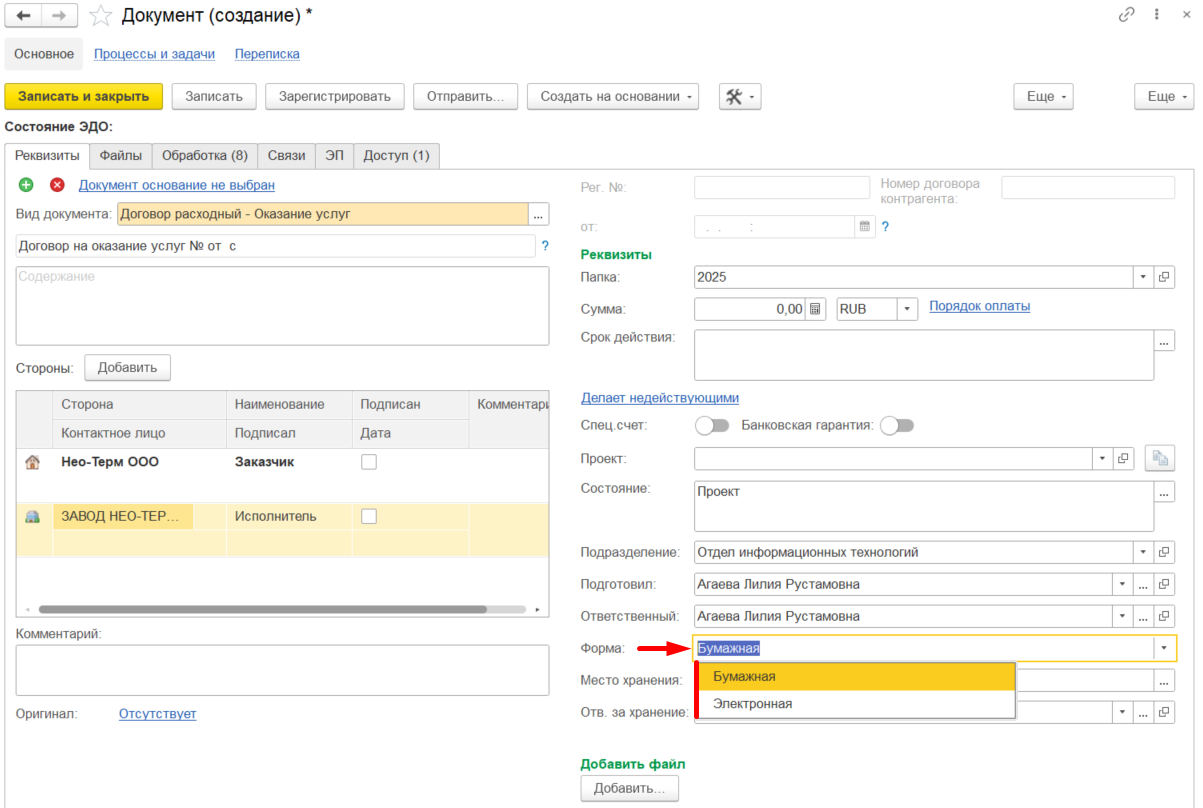Open the Подразделение item with its open icon
The height and width of the screenshot is (808, 1203).
coord(1165,552)
